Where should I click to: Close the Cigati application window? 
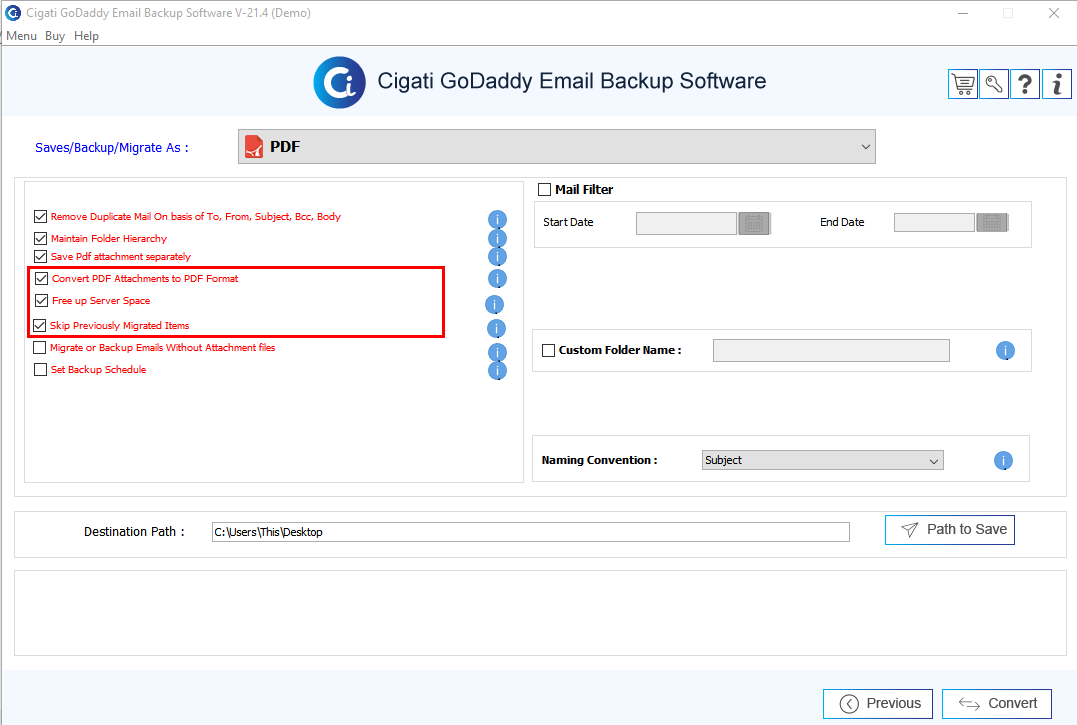[1054, 13]
